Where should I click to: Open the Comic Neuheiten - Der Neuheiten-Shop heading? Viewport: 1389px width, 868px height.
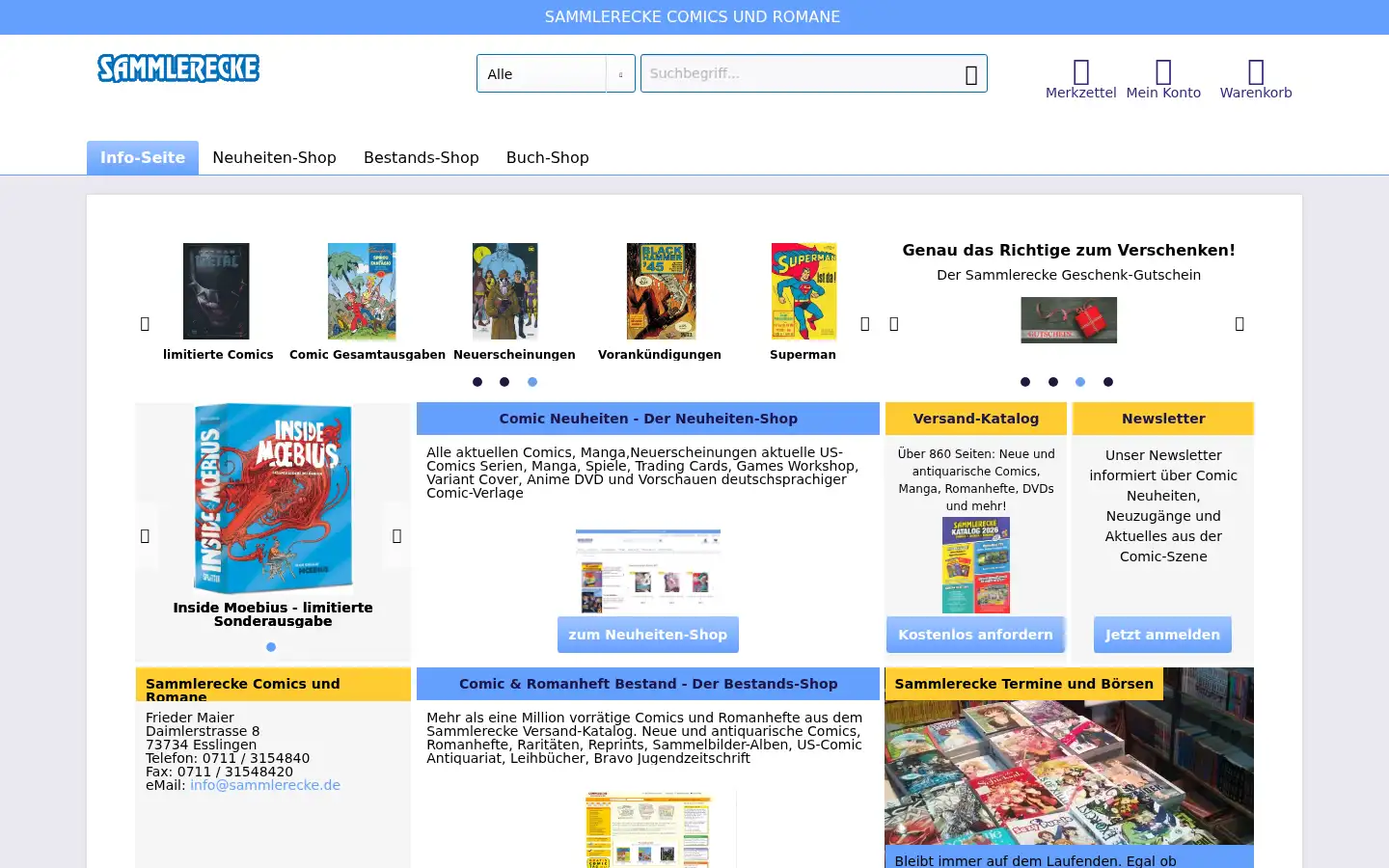[x=648, y=419]
